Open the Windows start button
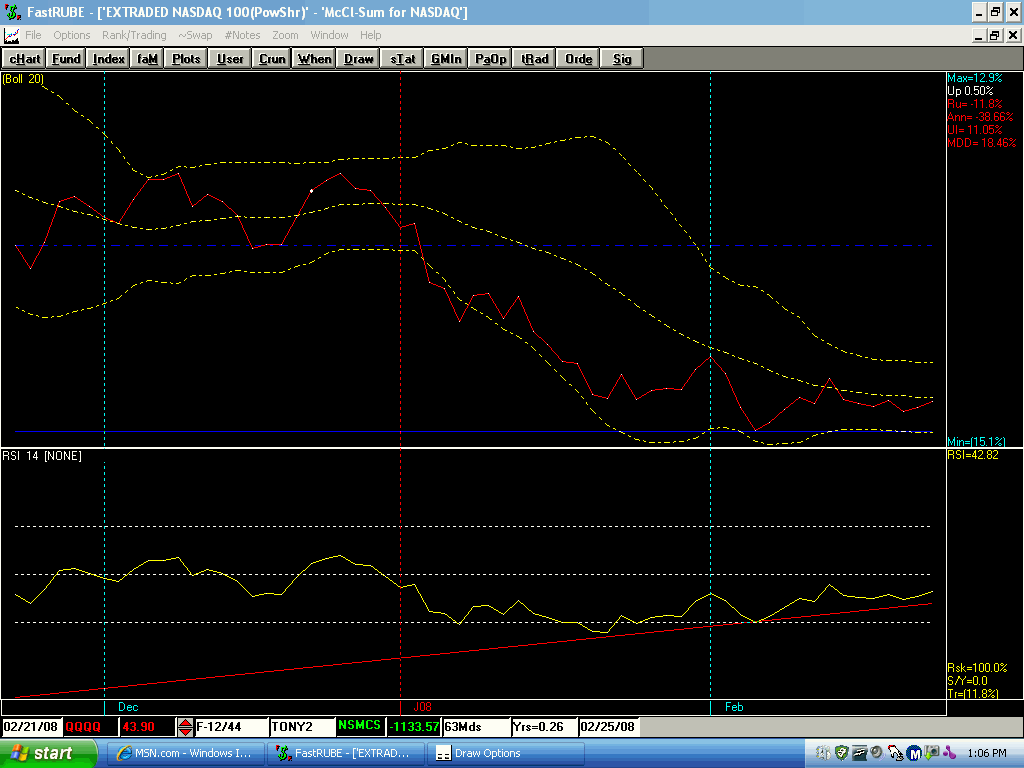This screenshot has width=1024, height=768. (x=48, y=754)
